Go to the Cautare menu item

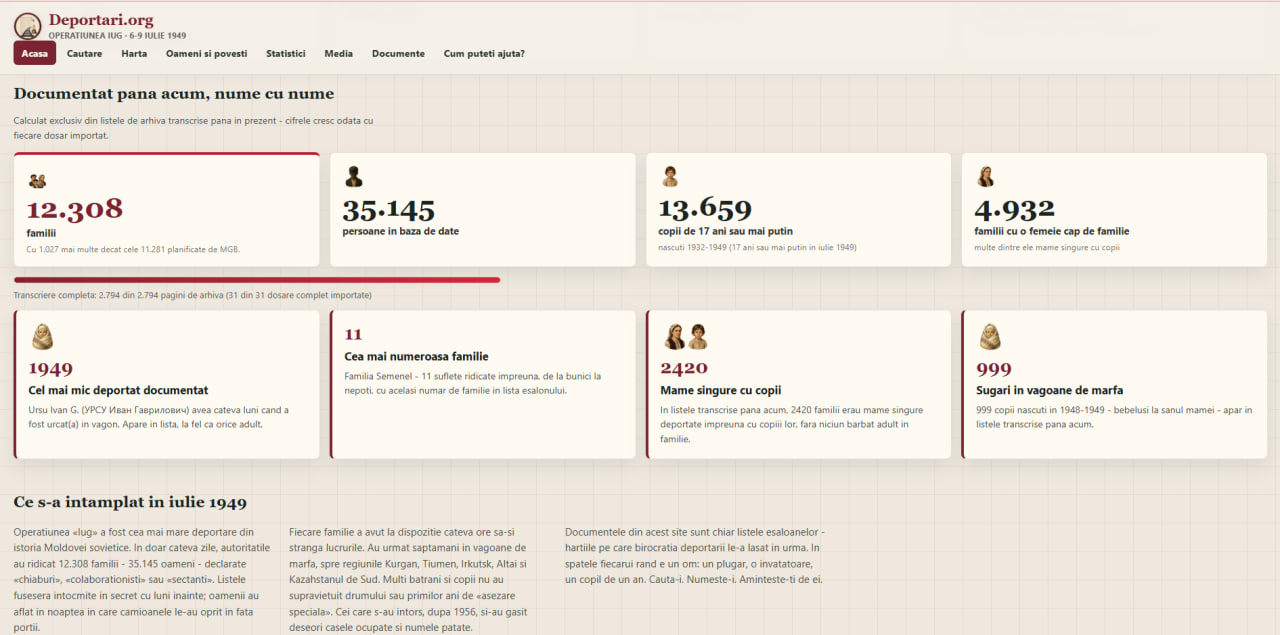click(85, 53)
